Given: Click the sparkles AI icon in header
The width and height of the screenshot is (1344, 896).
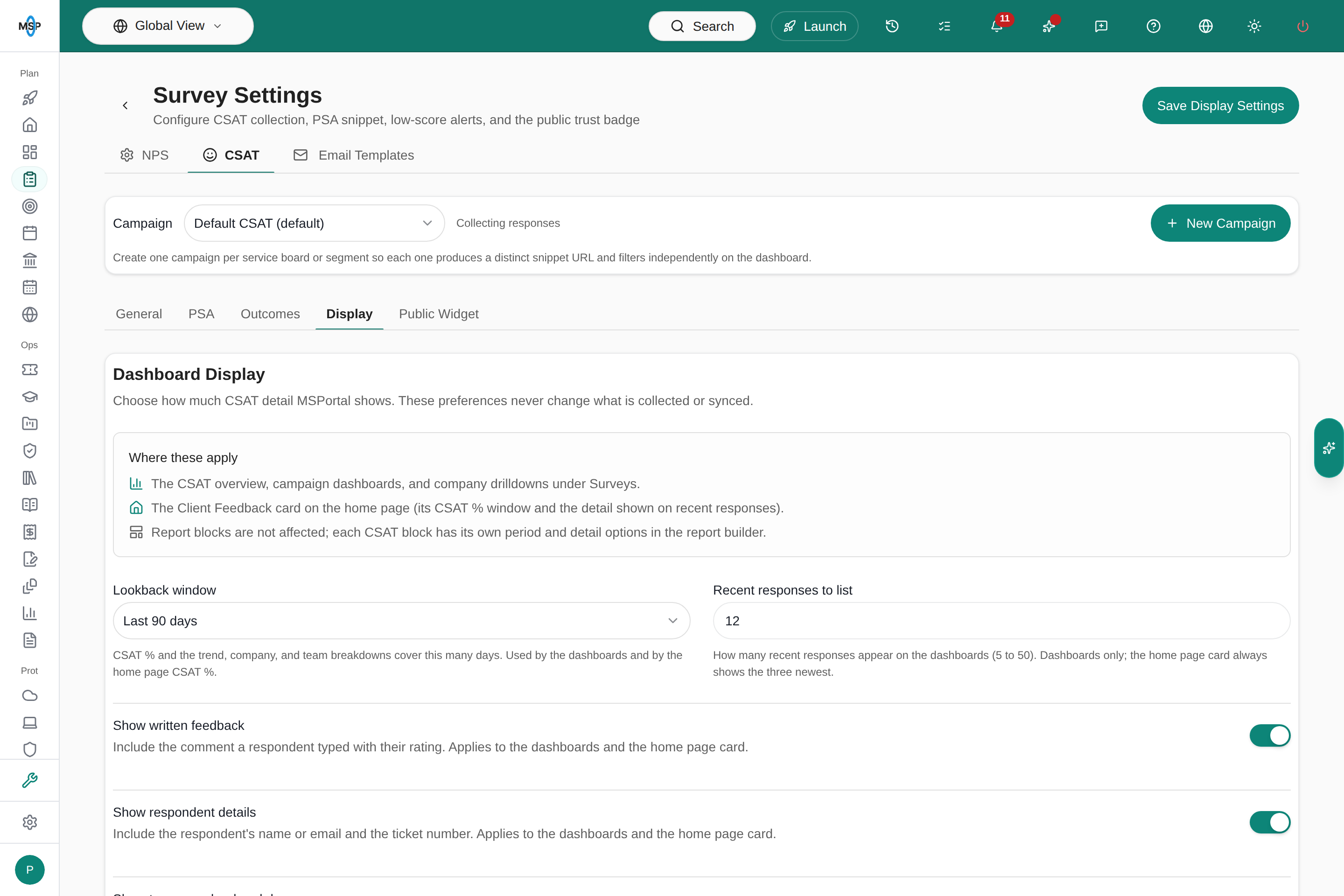Looking at the screenshot, I should (x=1049, y=26).
